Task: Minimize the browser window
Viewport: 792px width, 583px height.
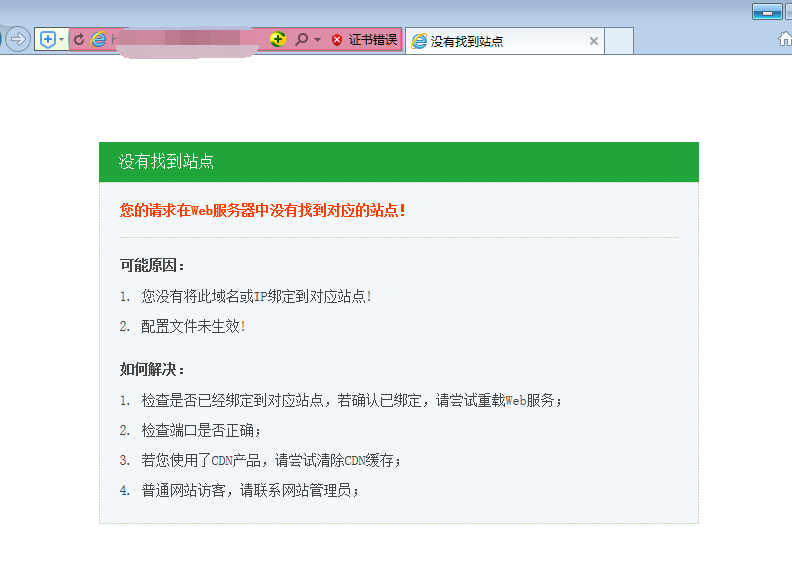Action: (767, 12)
